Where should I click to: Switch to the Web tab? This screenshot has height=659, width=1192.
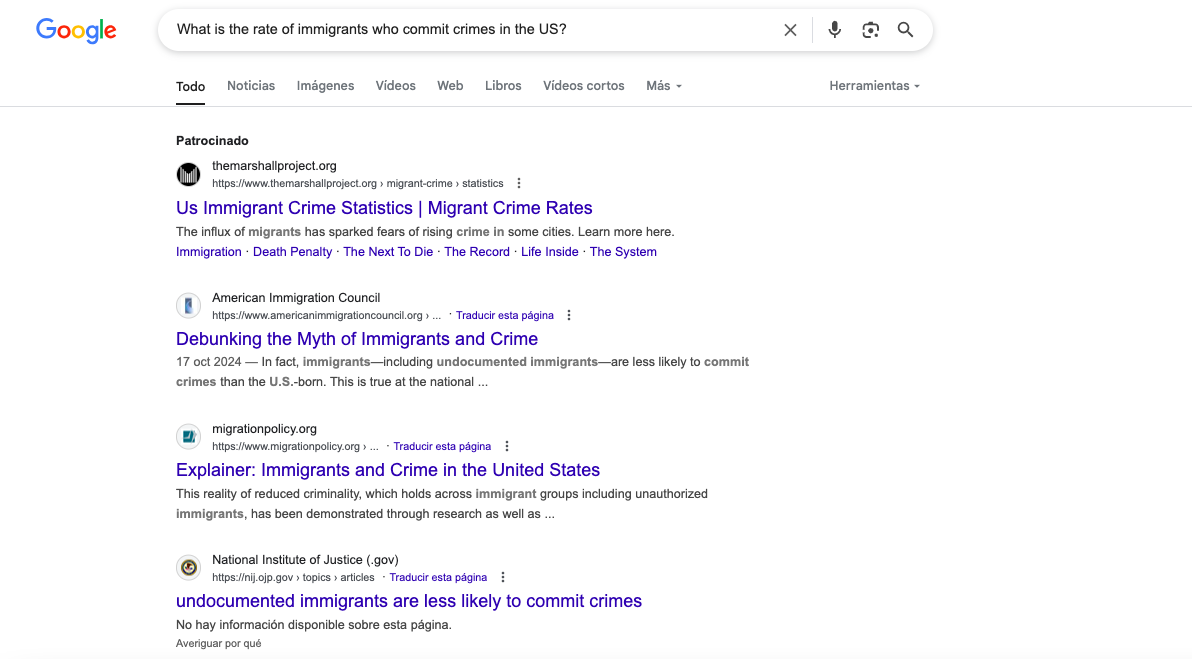(450, 86)
